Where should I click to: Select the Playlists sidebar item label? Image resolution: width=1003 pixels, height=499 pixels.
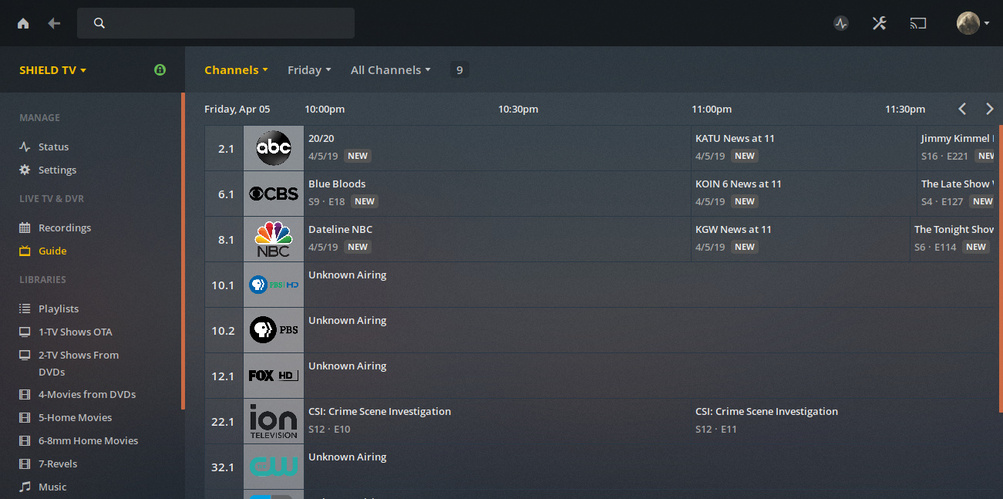(59, 309)
